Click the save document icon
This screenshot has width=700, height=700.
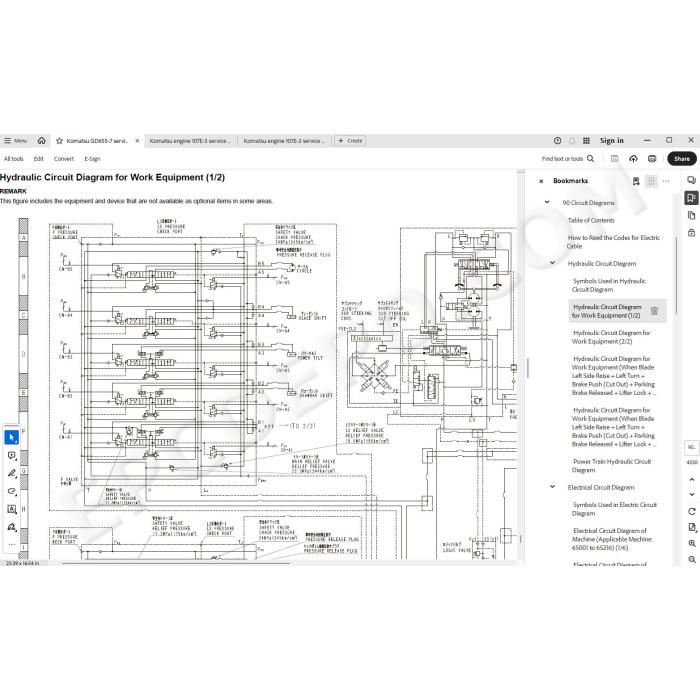pos(615,158)
